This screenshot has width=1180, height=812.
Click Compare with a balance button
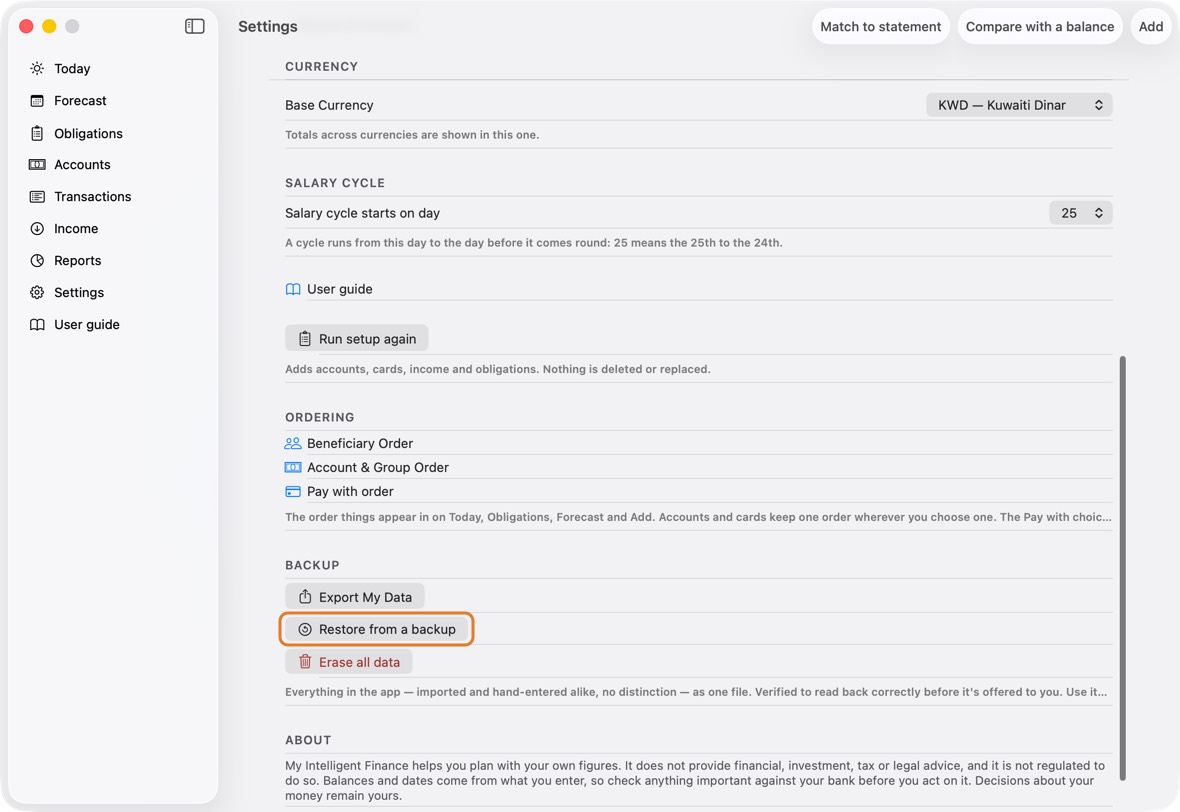(x=1039, y=26)
